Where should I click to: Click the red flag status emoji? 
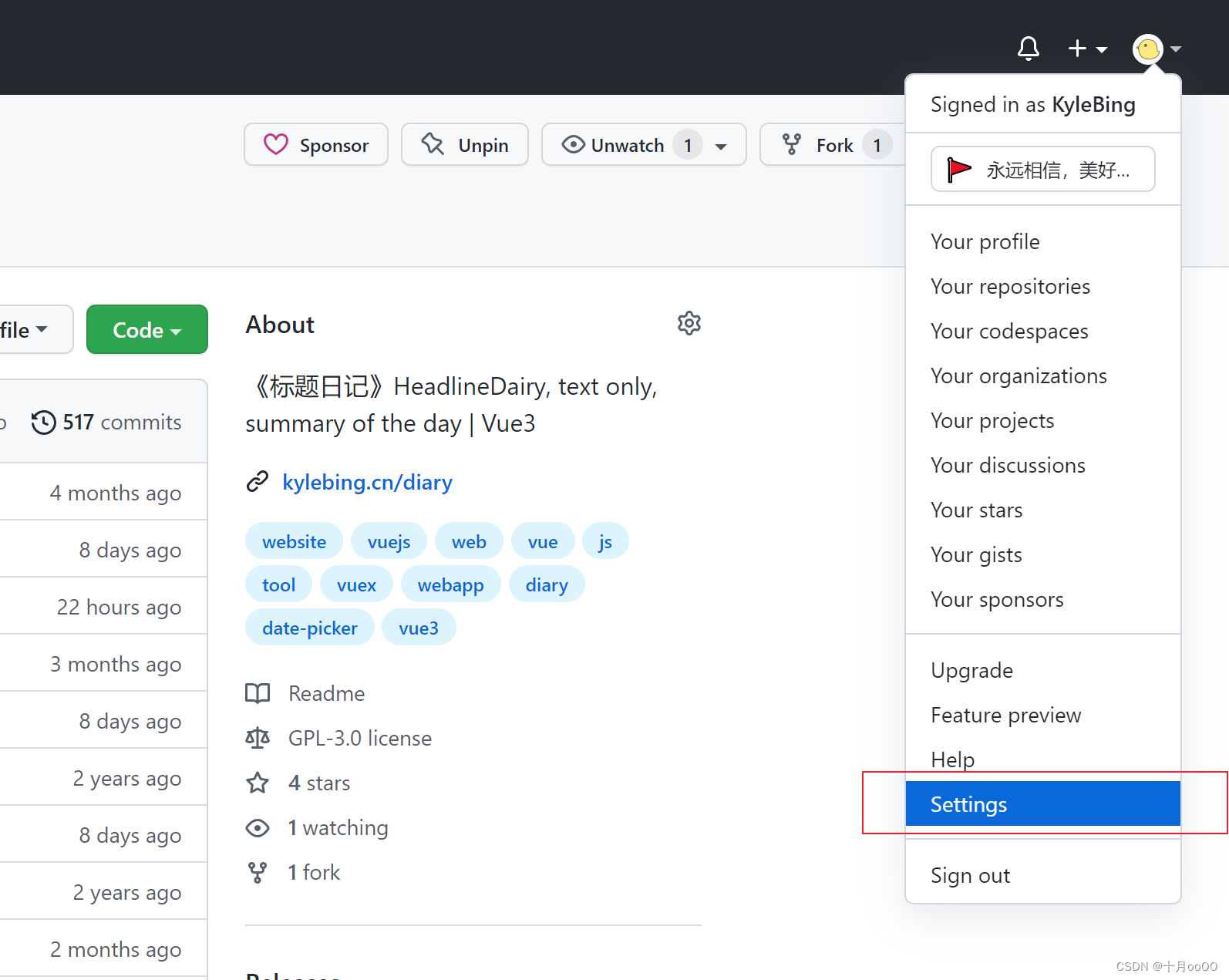pyautogui.click(x=958, y=169)
